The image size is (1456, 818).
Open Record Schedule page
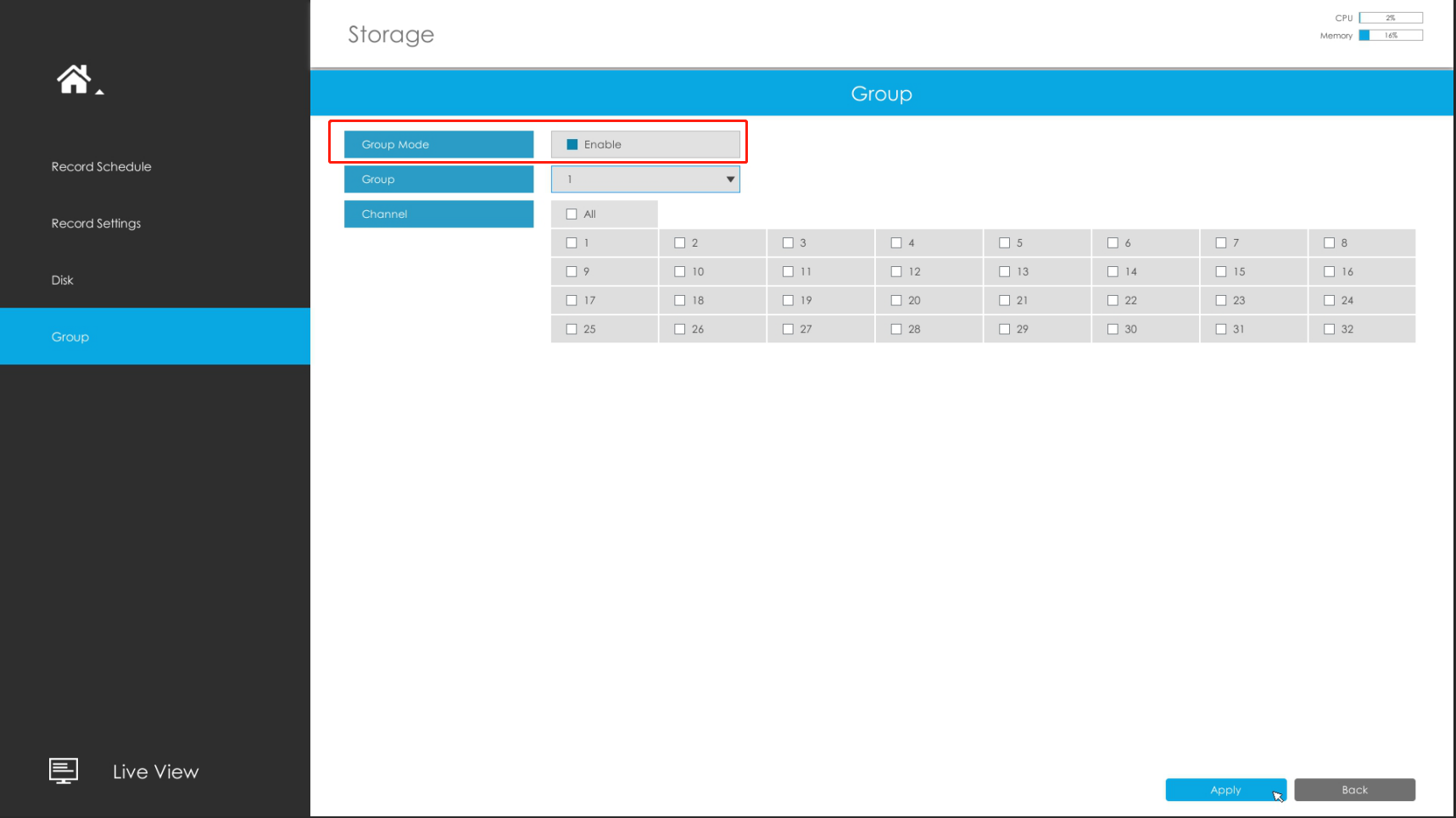click(101, 167)
